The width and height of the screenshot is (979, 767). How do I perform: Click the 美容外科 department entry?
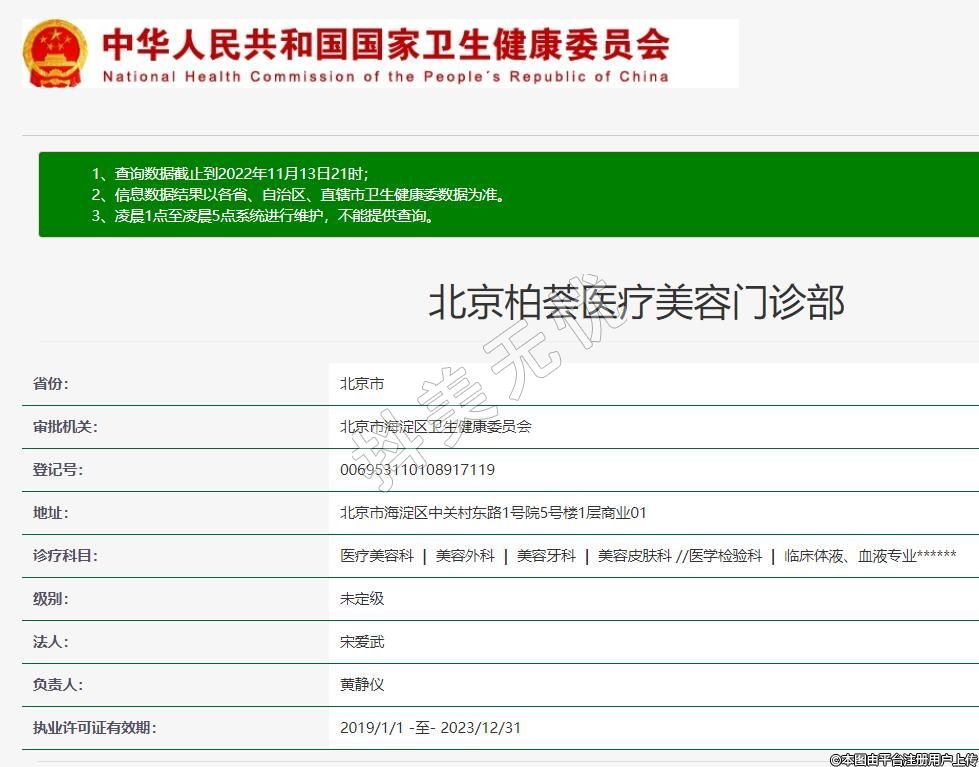465,556
